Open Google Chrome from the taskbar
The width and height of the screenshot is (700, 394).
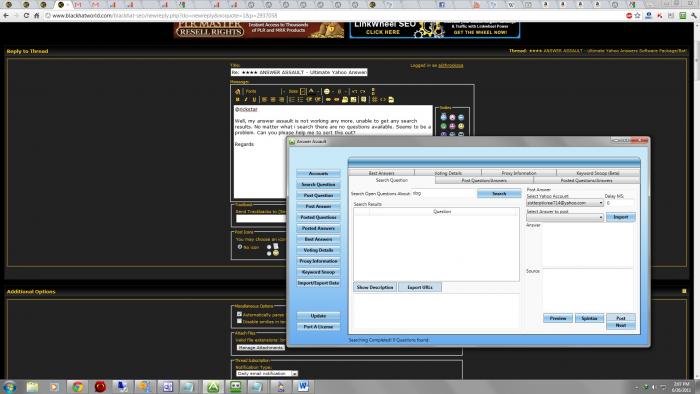78,386
